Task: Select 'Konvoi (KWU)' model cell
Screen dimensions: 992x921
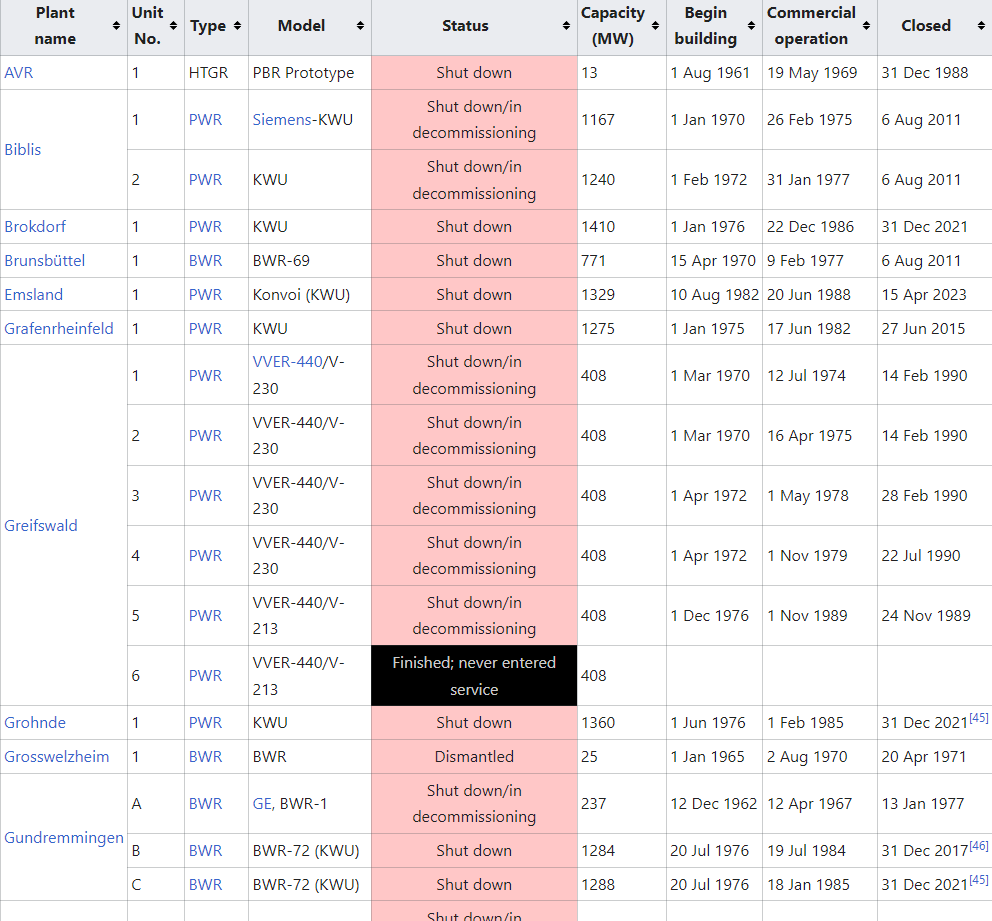Action: 309,295
